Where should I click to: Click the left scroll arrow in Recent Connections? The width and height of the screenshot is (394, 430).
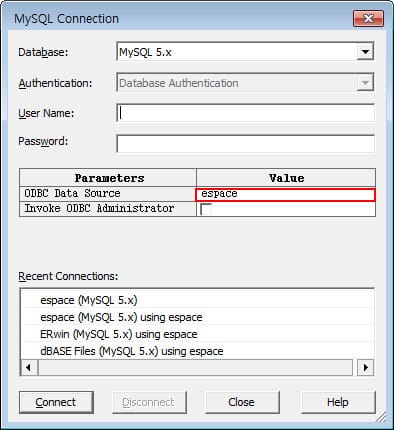[x=29, y=367]
